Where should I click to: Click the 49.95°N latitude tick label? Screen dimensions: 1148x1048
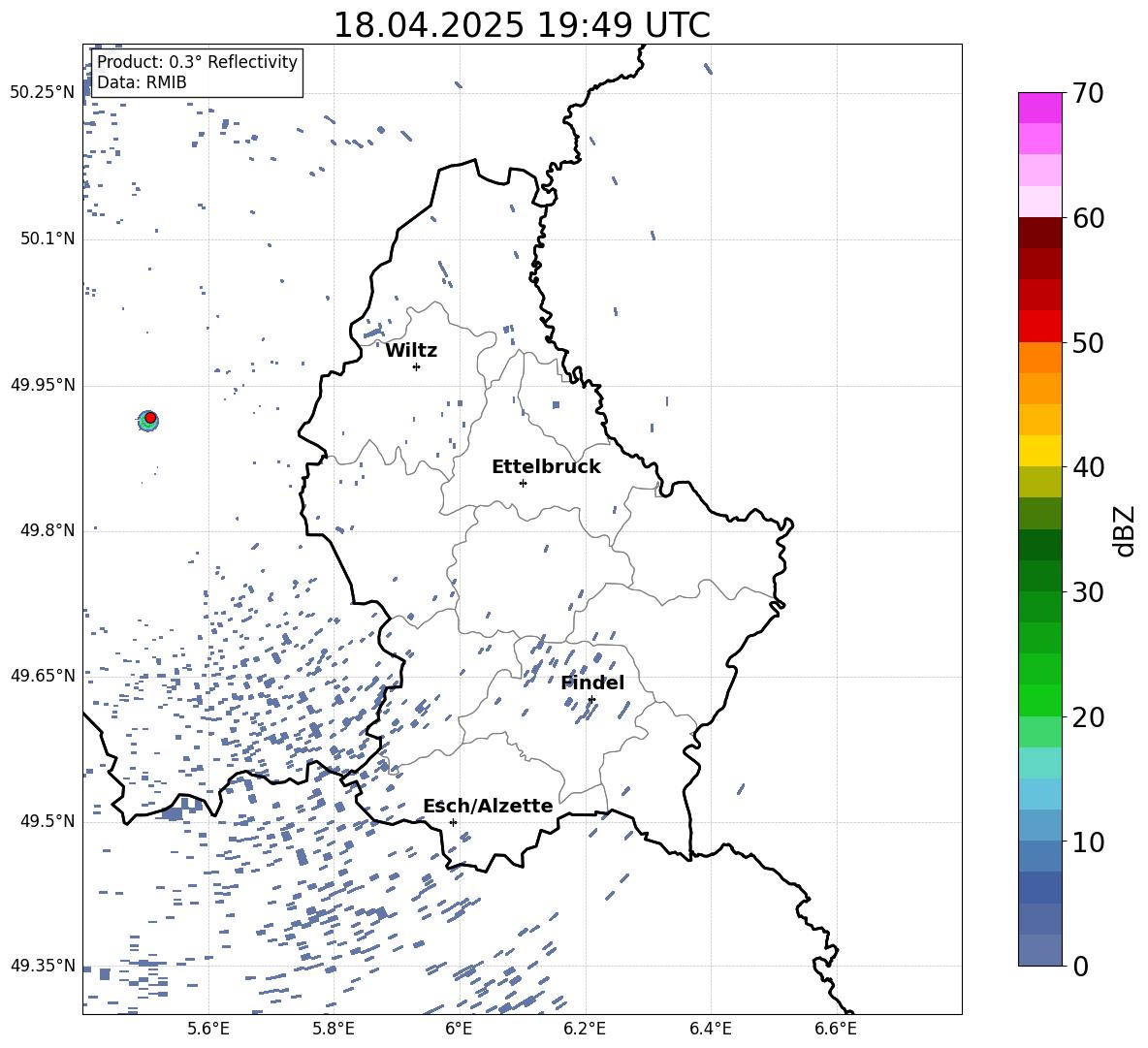click(x=43, y=385)
